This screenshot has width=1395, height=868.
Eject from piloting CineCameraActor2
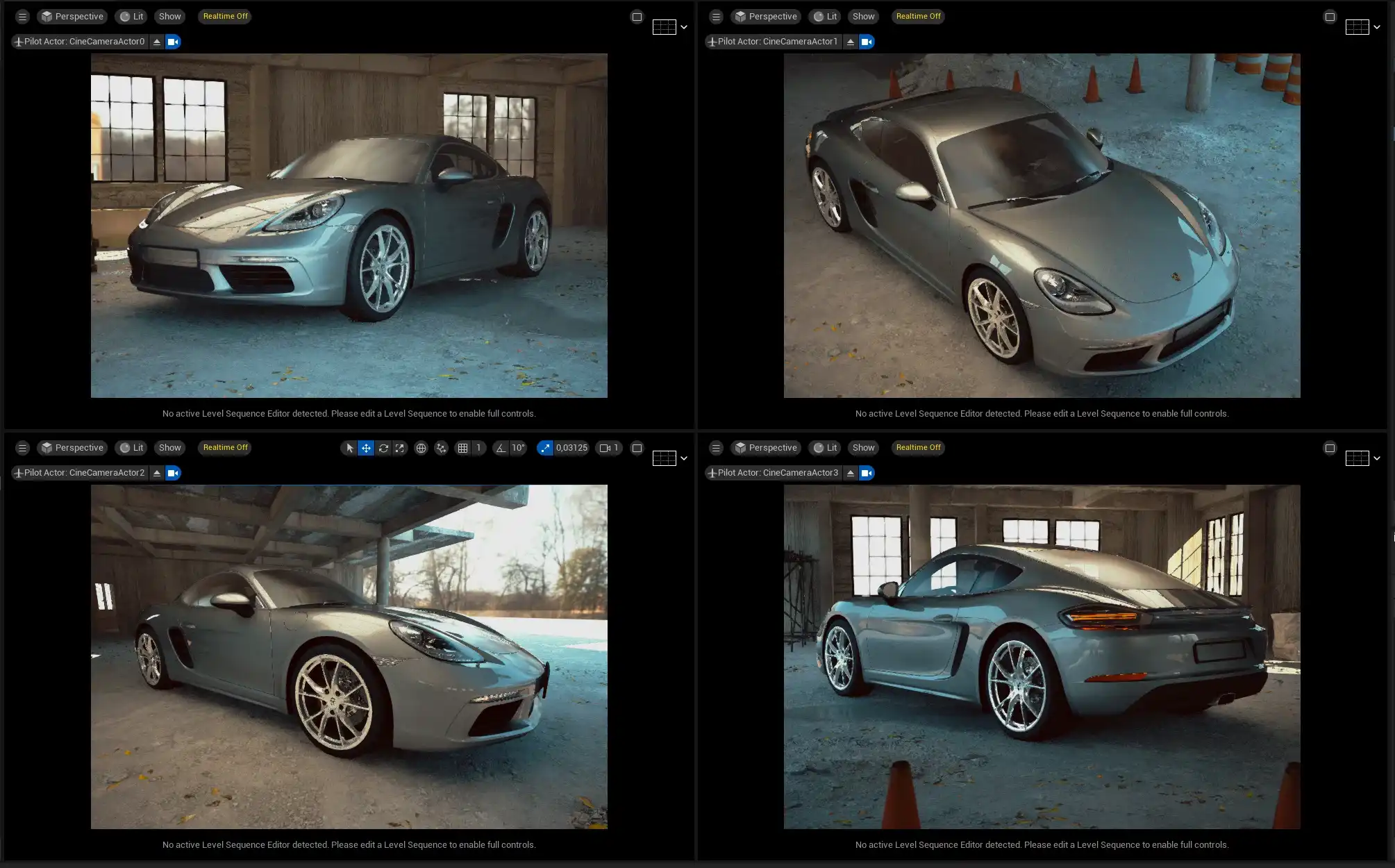(157, 473)
